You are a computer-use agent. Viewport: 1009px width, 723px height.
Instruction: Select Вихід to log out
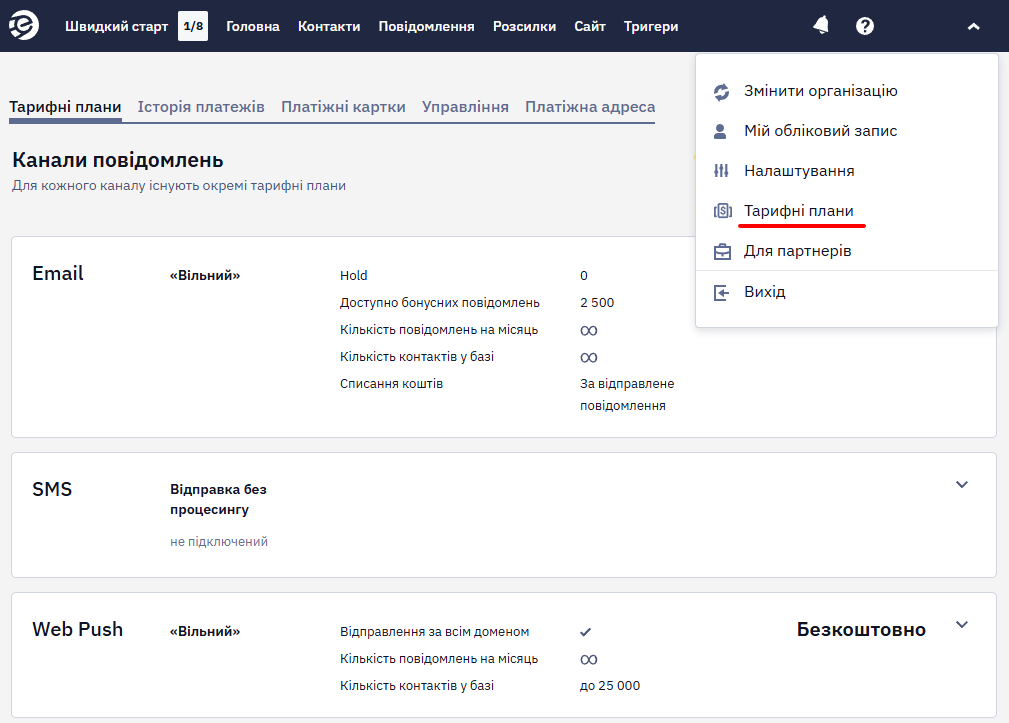point(764,291)
